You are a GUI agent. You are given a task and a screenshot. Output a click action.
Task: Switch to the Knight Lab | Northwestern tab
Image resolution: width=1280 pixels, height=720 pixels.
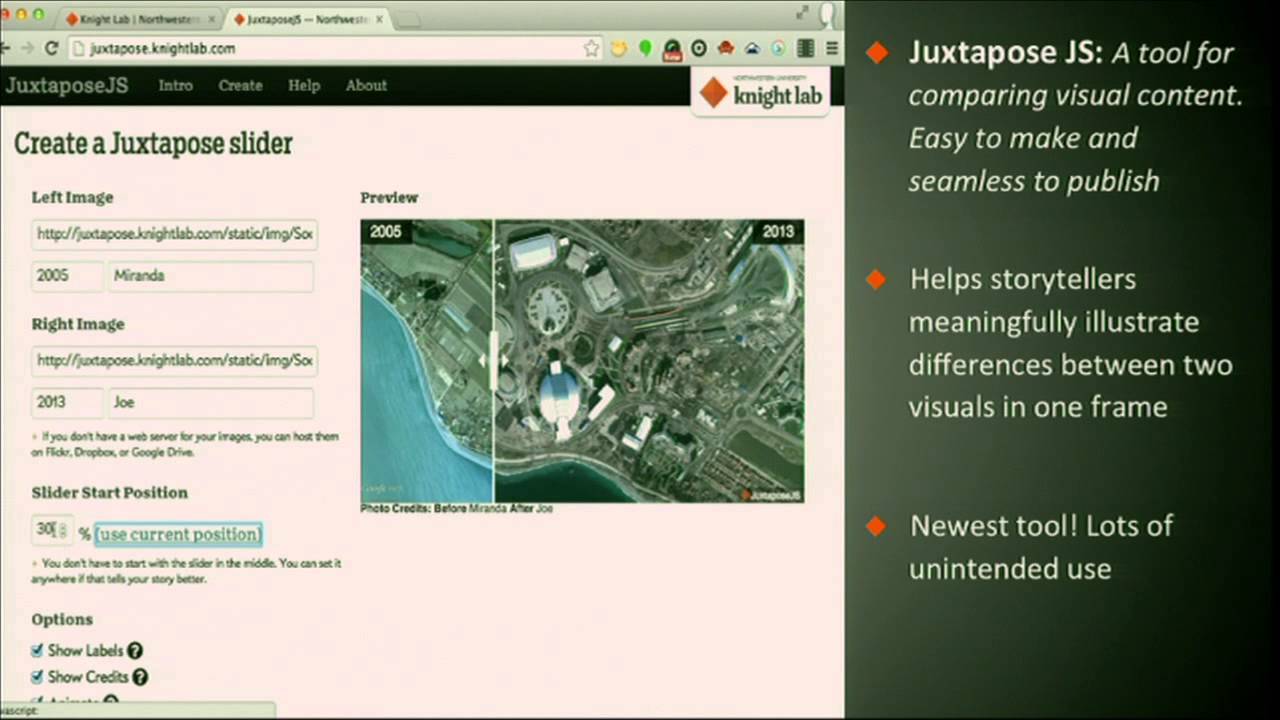pyautogui.click(x=140, y=19)
